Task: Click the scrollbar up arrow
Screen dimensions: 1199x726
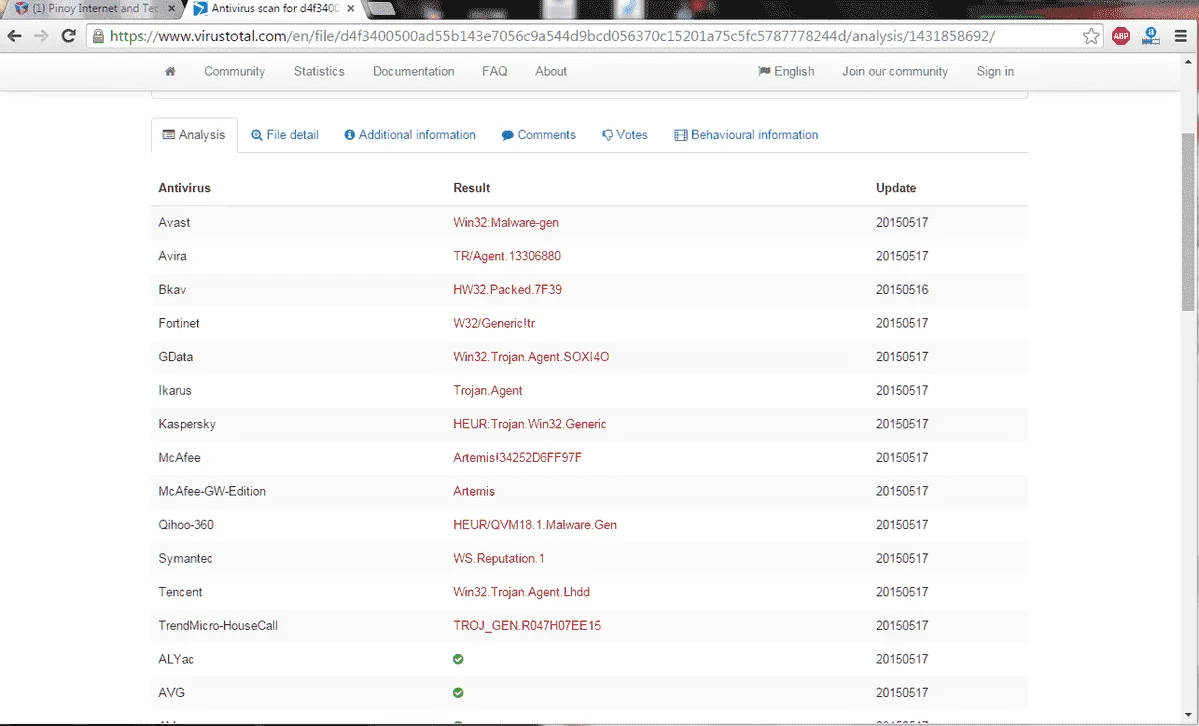Action: pyautogui.click(x=1188, y=60)
